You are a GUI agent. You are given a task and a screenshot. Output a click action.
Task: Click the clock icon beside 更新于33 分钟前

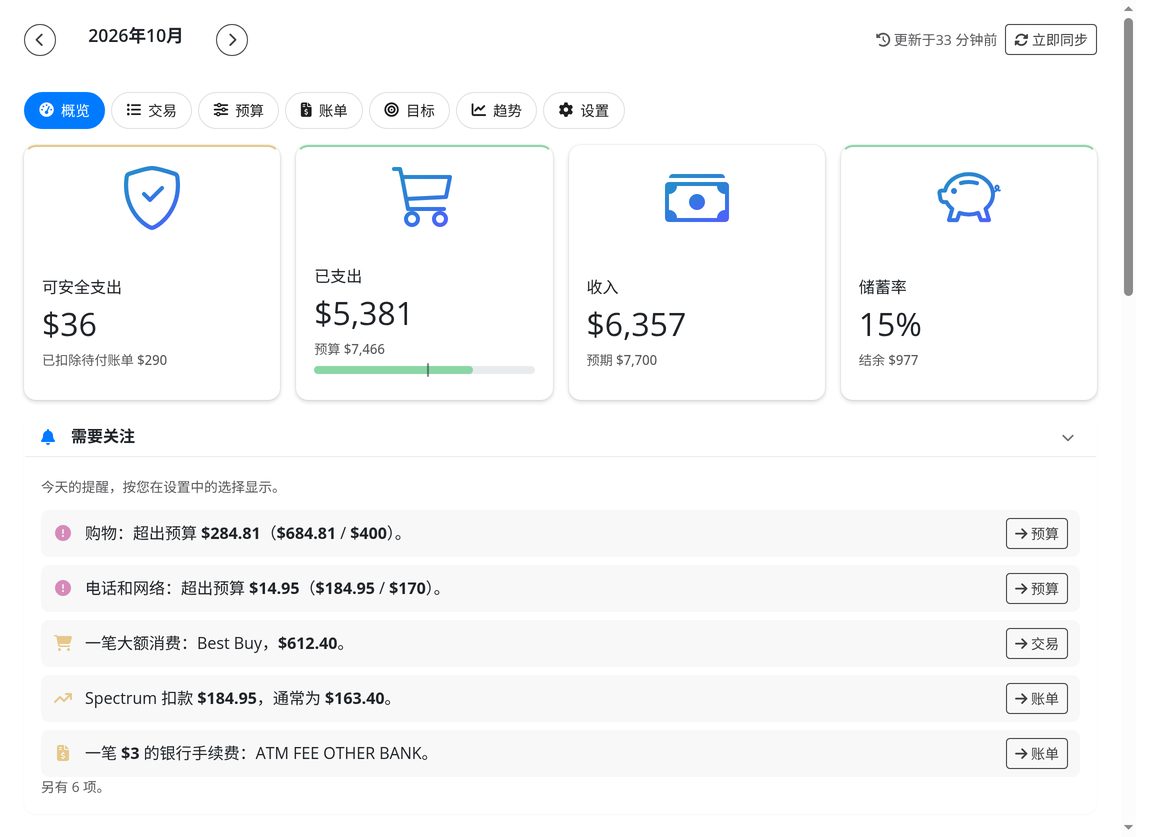[x=883, y=40]
